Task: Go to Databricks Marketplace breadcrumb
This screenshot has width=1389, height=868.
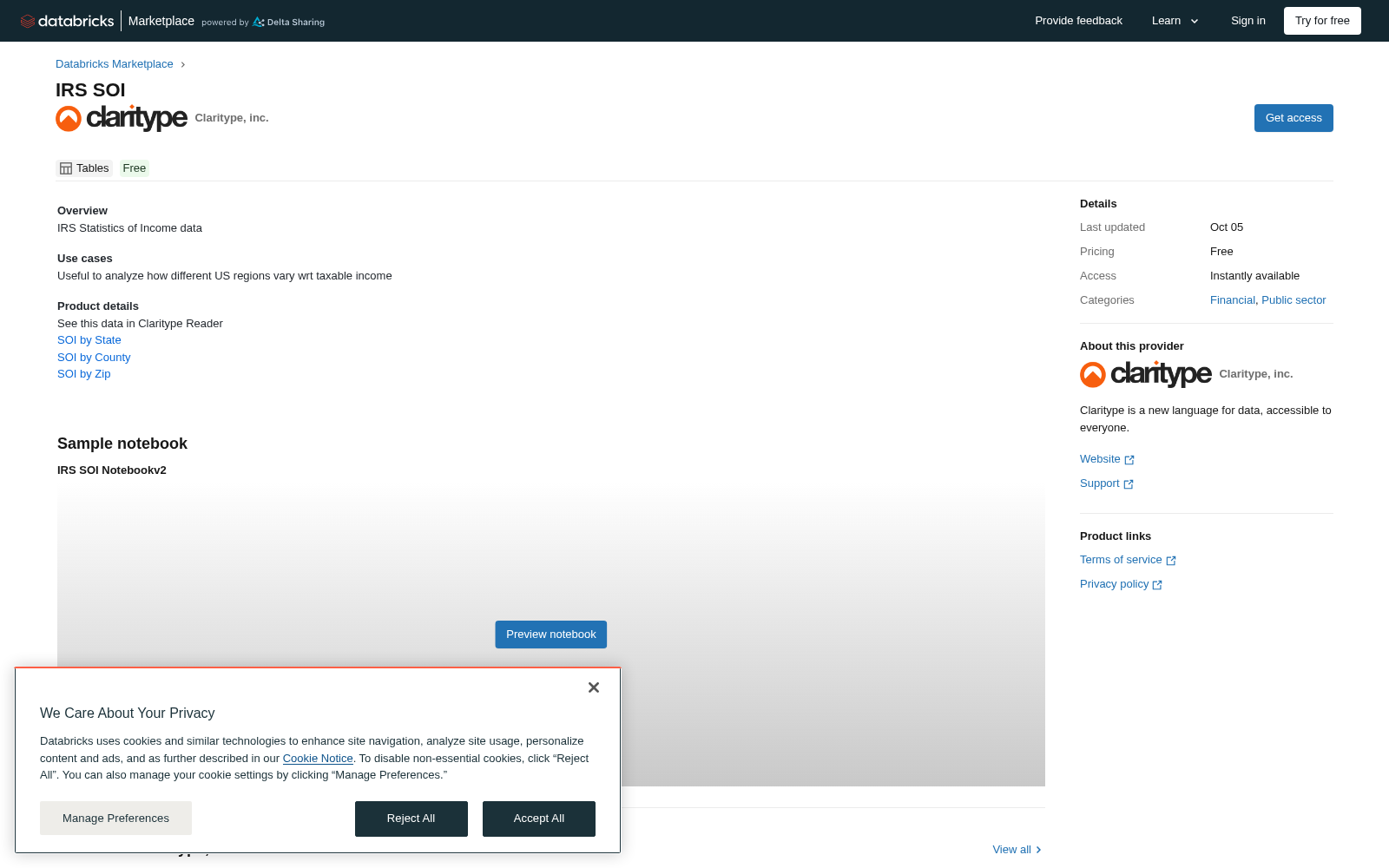Action: [x=115, y=64]
